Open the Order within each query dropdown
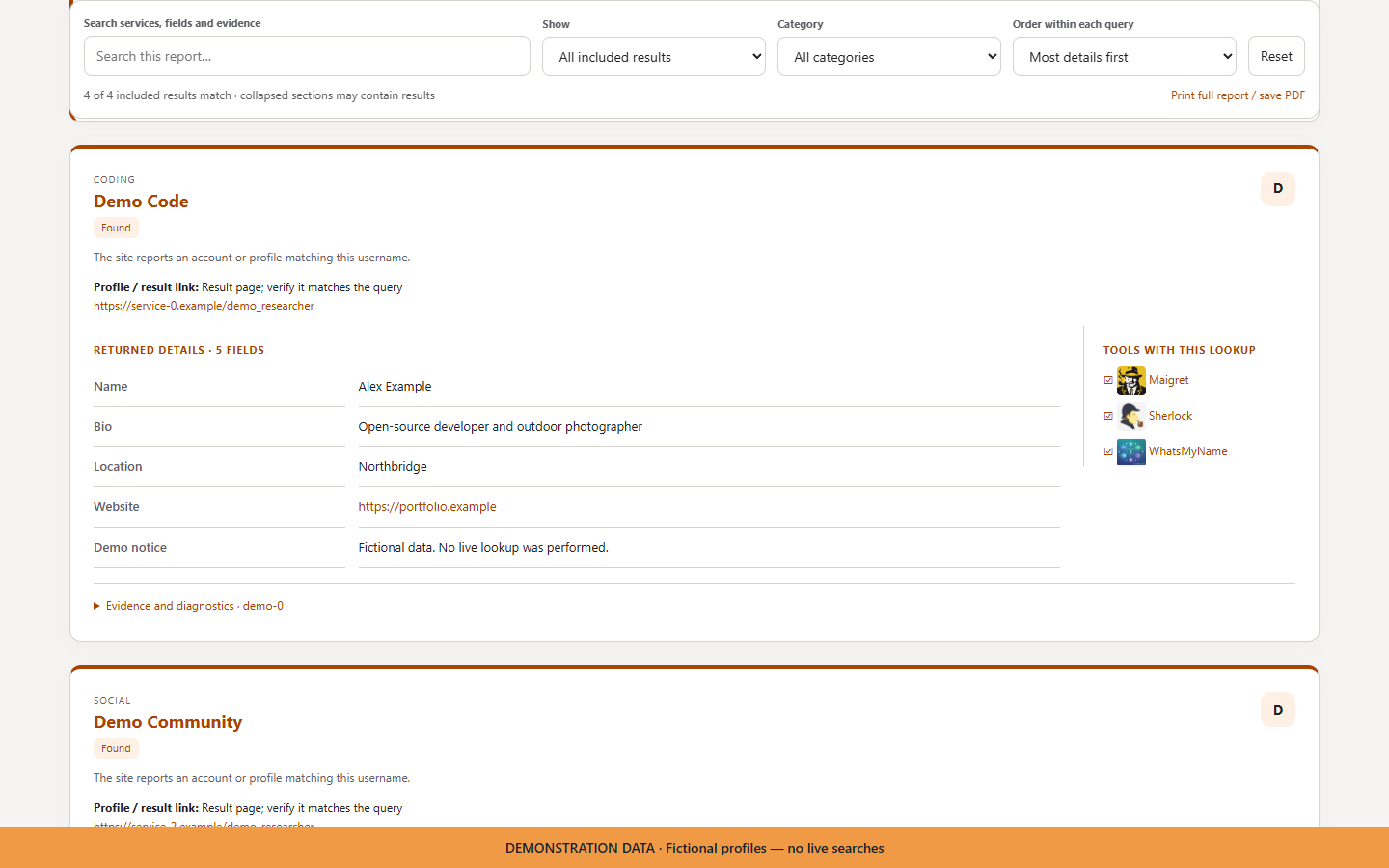Image resolution: width=1389 pixels, height=868 pixels. click(x=1125, y=57)
